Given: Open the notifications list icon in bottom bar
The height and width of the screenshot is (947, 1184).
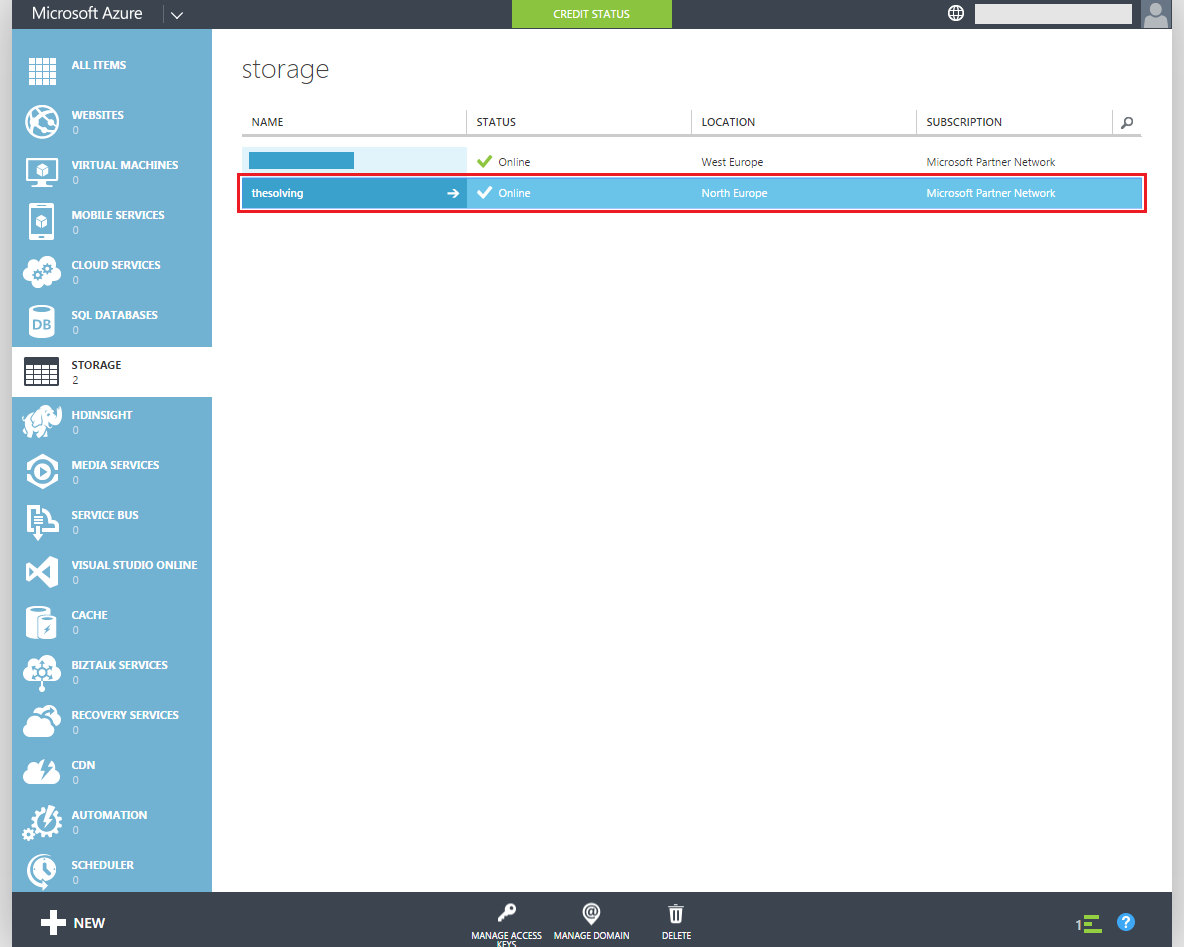Looking at the screenshot, I should click(1089, 924).
